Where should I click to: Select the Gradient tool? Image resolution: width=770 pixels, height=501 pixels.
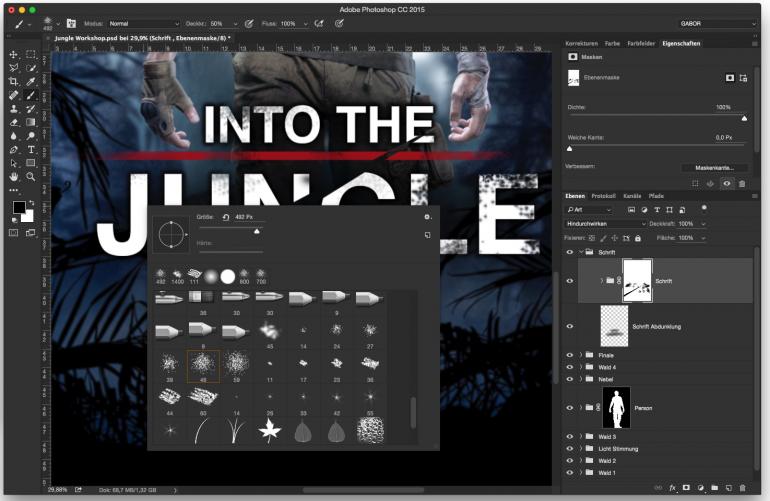click(x=31, y=122)
